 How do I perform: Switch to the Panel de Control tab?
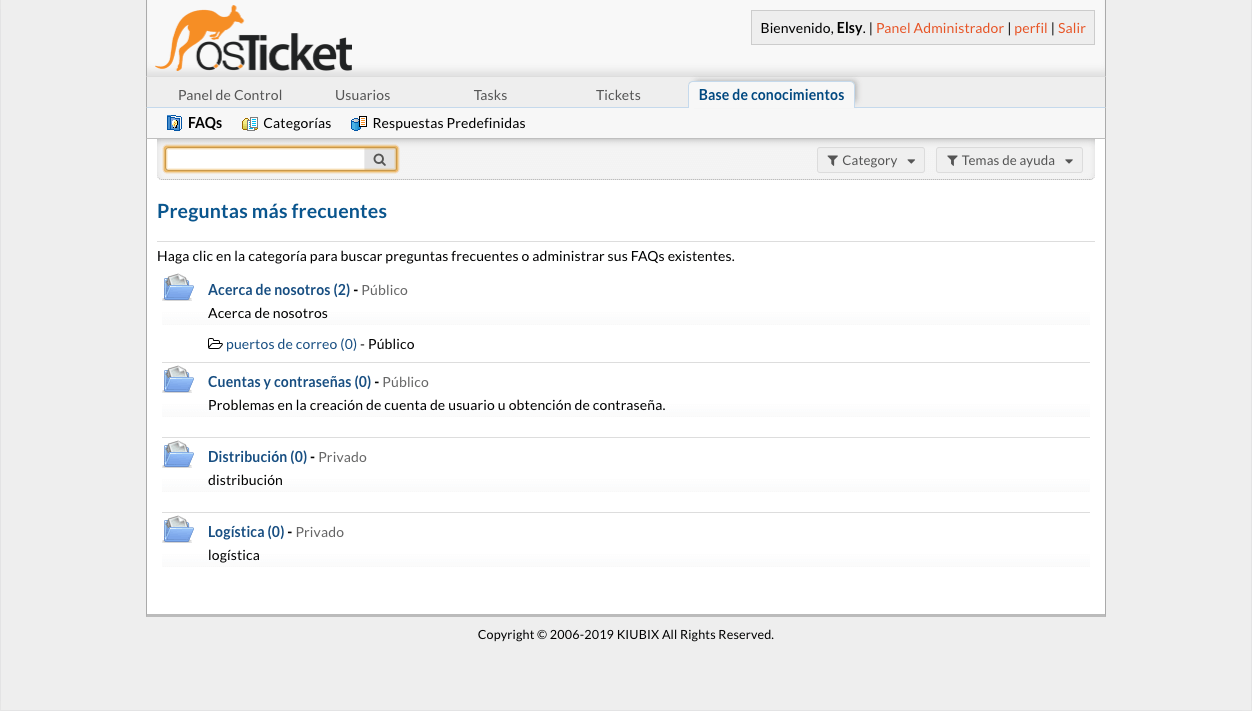230,95
